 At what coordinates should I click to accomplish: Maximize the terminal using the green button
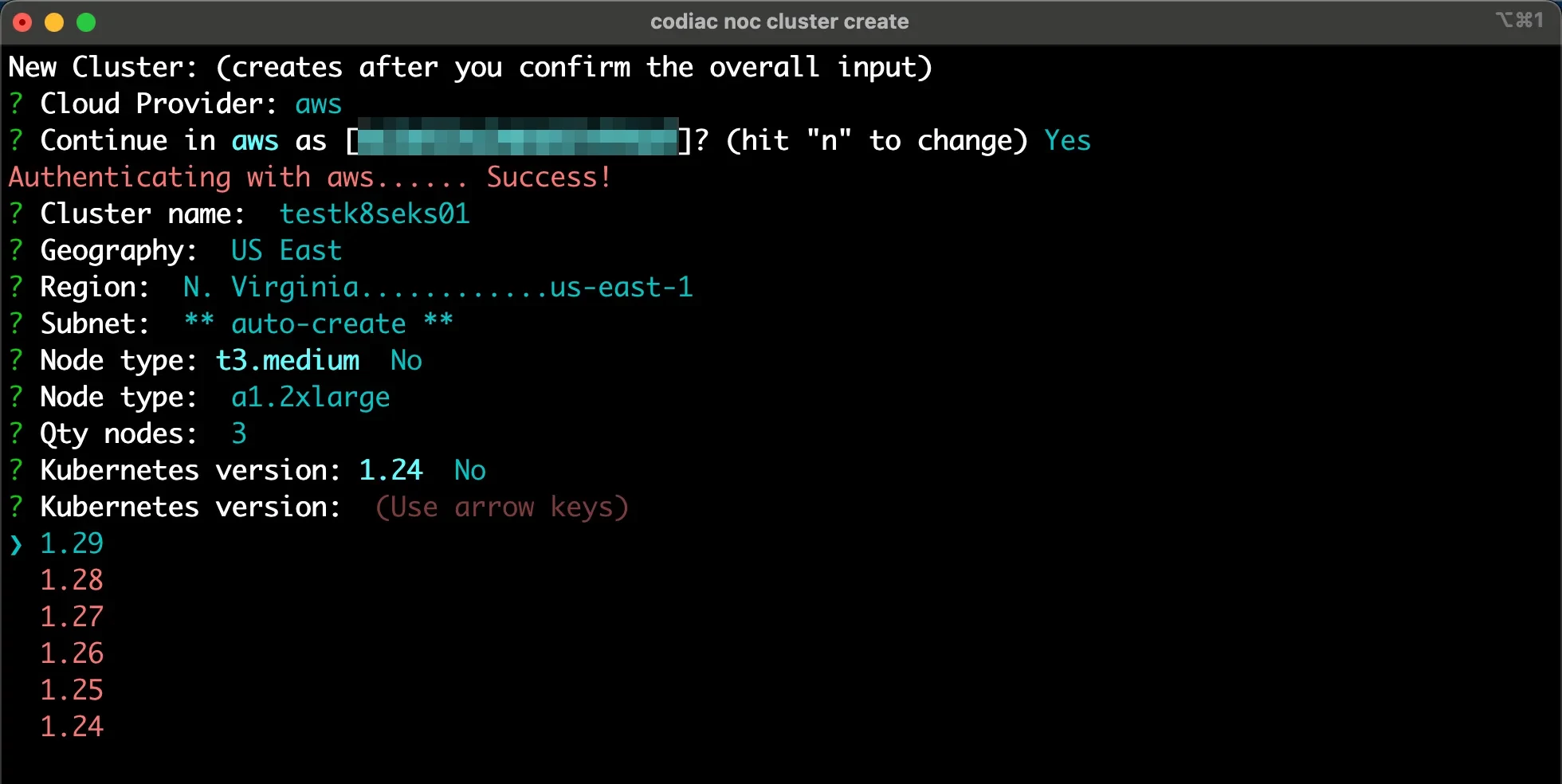click(86, 22)
